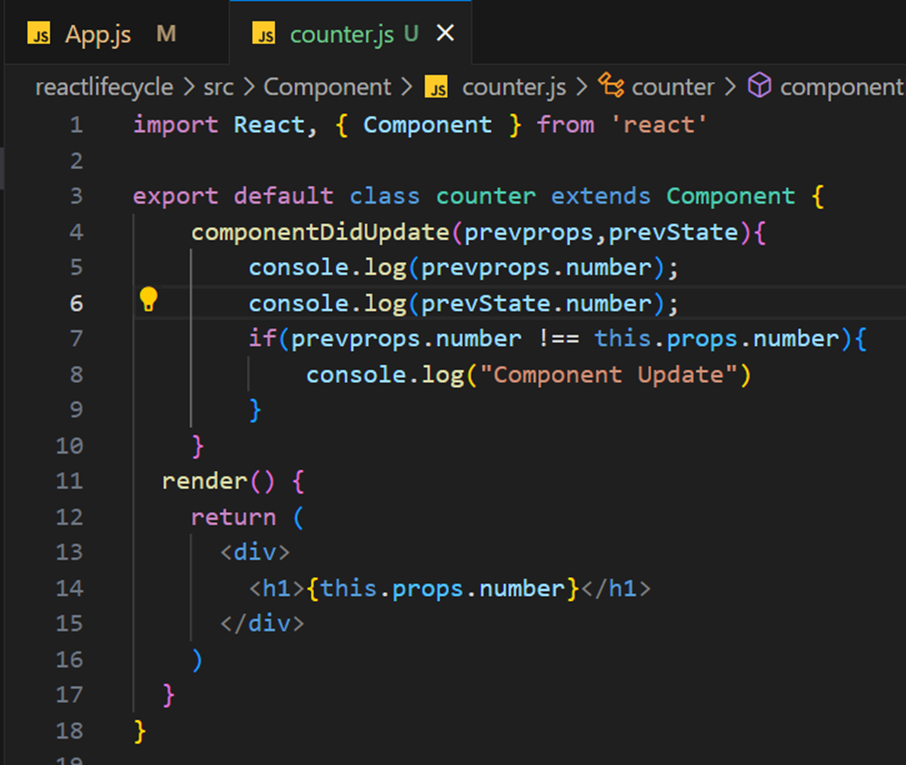Click 'prevprops.number' on line 5
This screenshot has height=765, width=906.
point(536,268)
